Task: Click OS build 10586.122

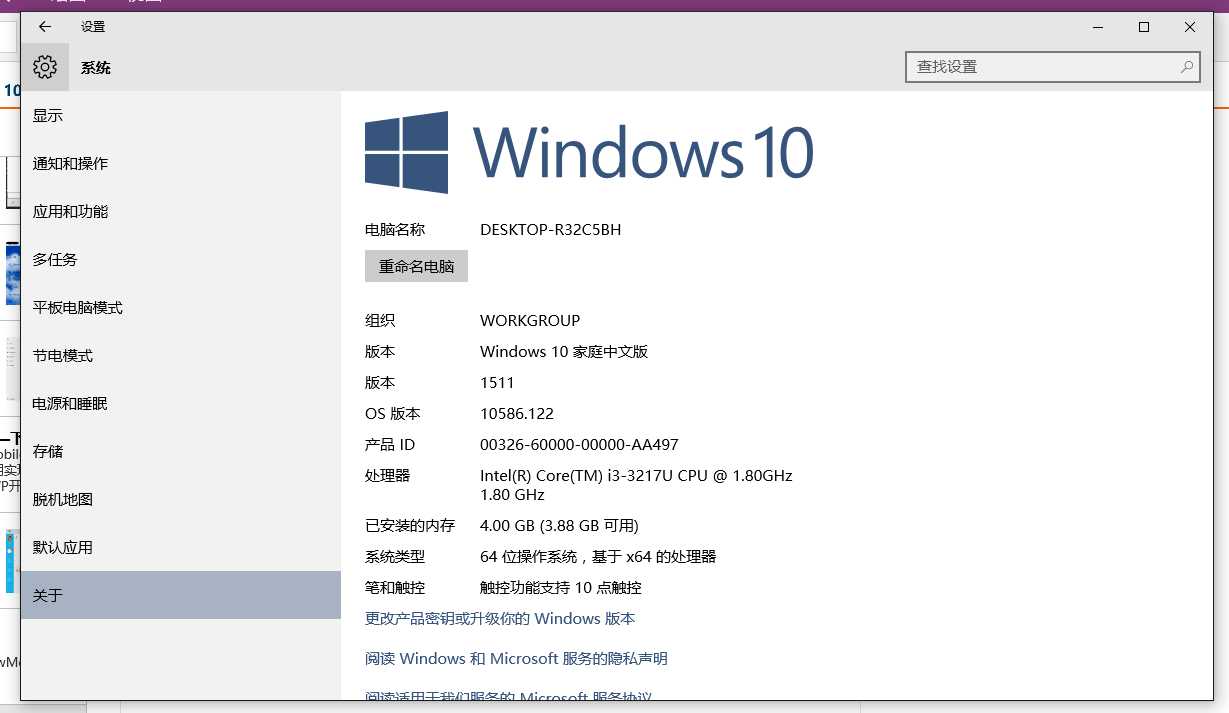Action: [x=517, y=414]
